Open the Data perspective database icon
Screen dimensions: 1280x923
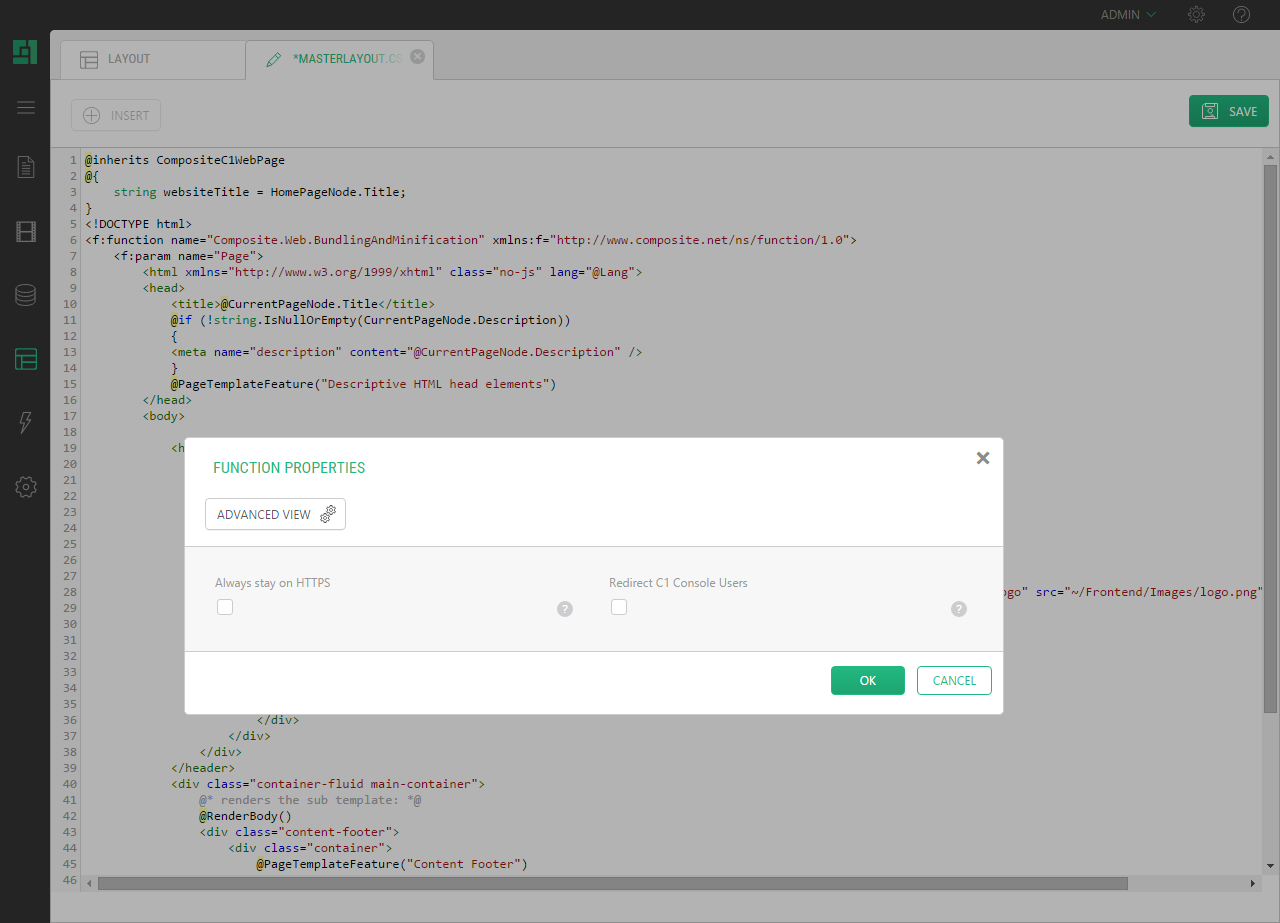click(26, 295)
